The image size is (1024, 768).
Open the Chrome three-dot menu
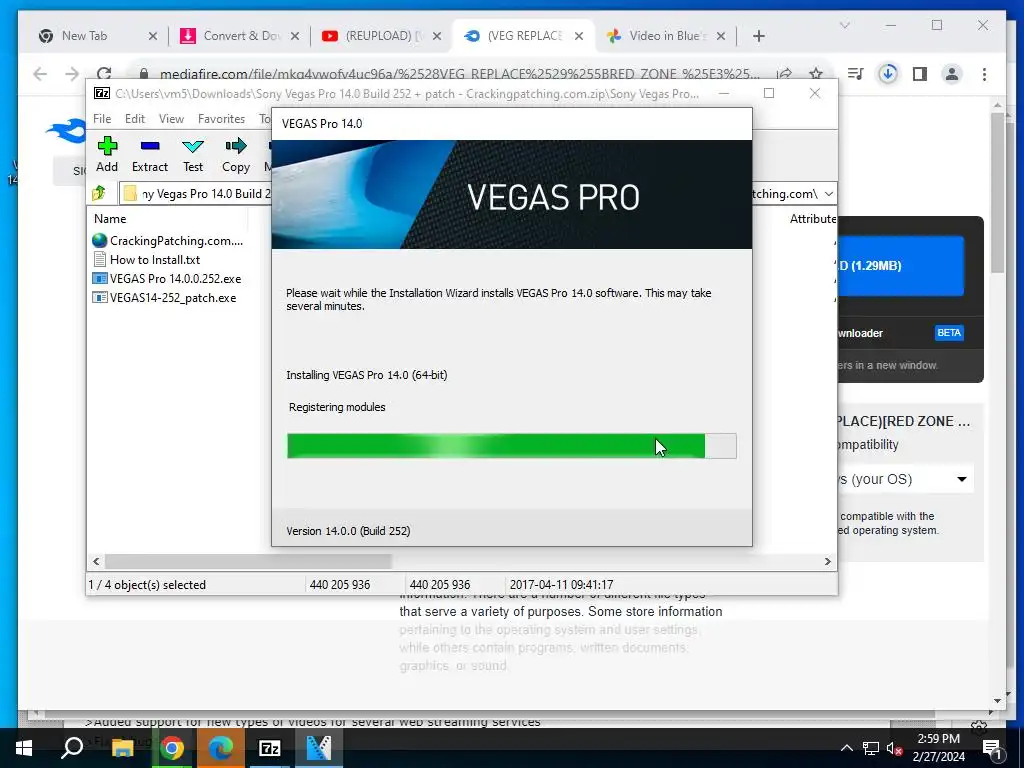tap(984, 74)
